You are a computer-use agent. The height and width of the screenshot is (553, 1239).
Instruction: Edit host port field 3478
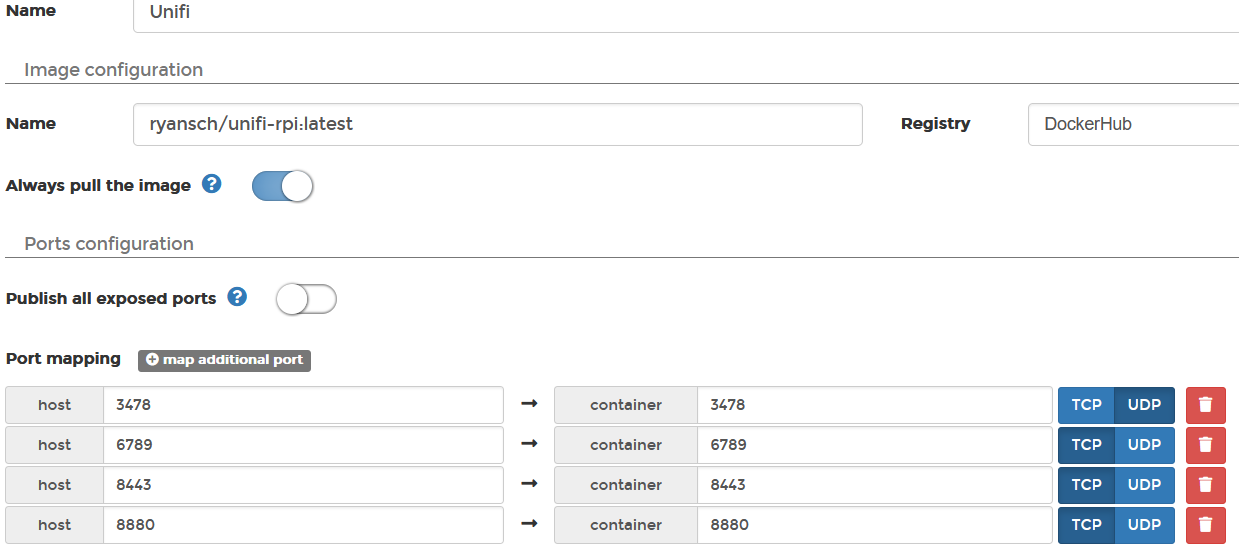click(x=303, y=405)
